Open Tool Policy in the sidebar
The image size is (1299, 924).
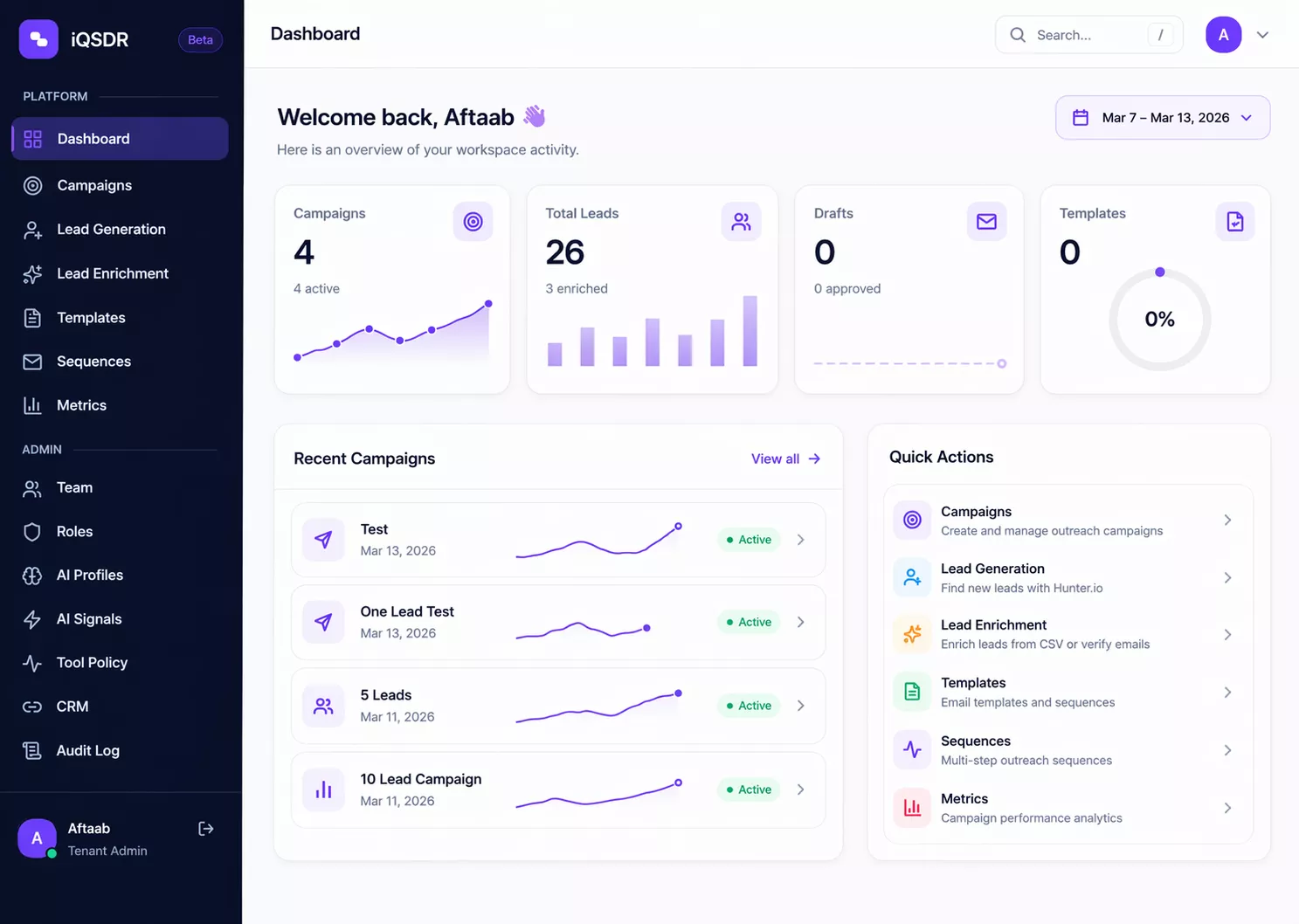[x=120, y=662]
